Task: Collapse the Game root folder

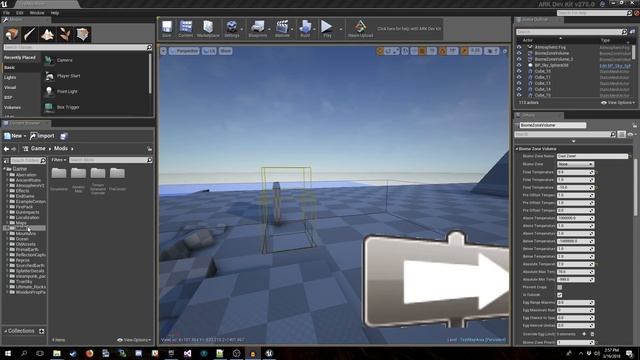Action: pos(5,169)
